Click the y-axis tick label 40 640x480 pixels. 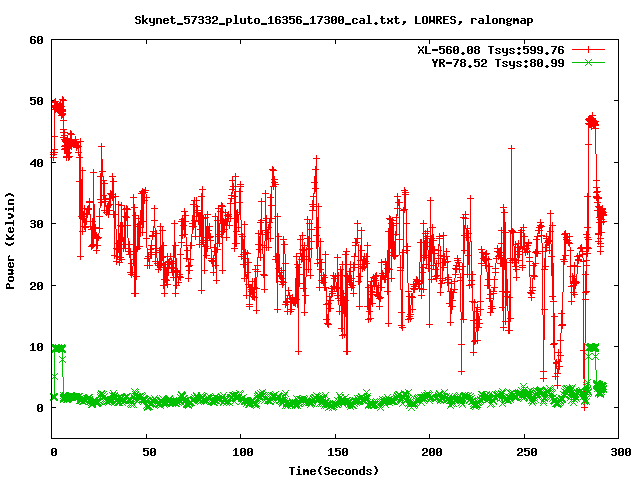pos(37,163)
